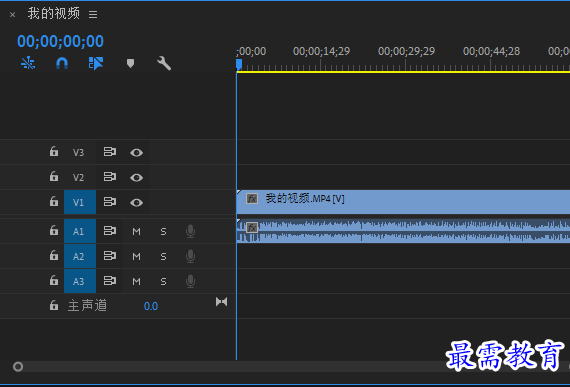Click the zoom scrollbar left handle
This screenshot has height=387, width=570.
click(x=18, y=367)
